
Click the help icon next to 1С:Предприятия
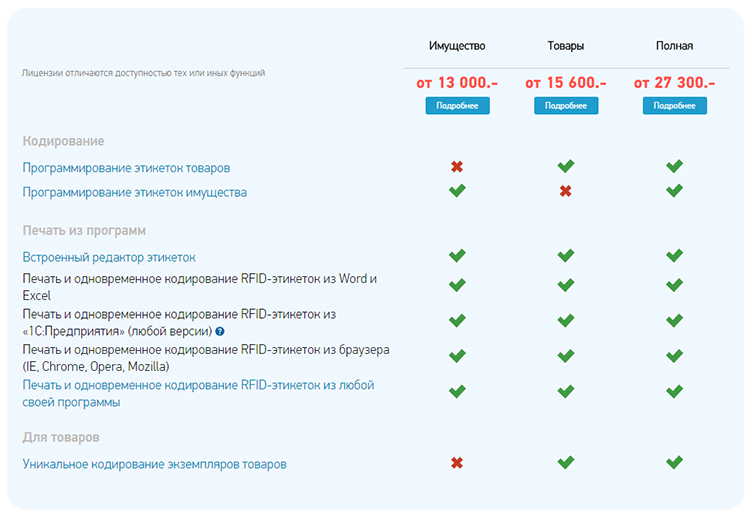[220, 331]
